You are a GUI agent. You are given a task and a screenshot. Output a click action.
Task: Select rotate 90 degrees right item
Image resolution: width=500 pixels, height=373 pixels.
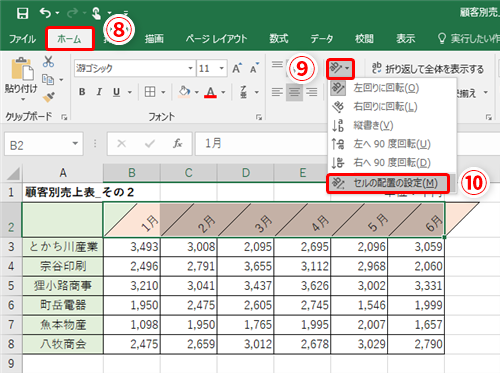pyautogui.click(x=392, y=163)
